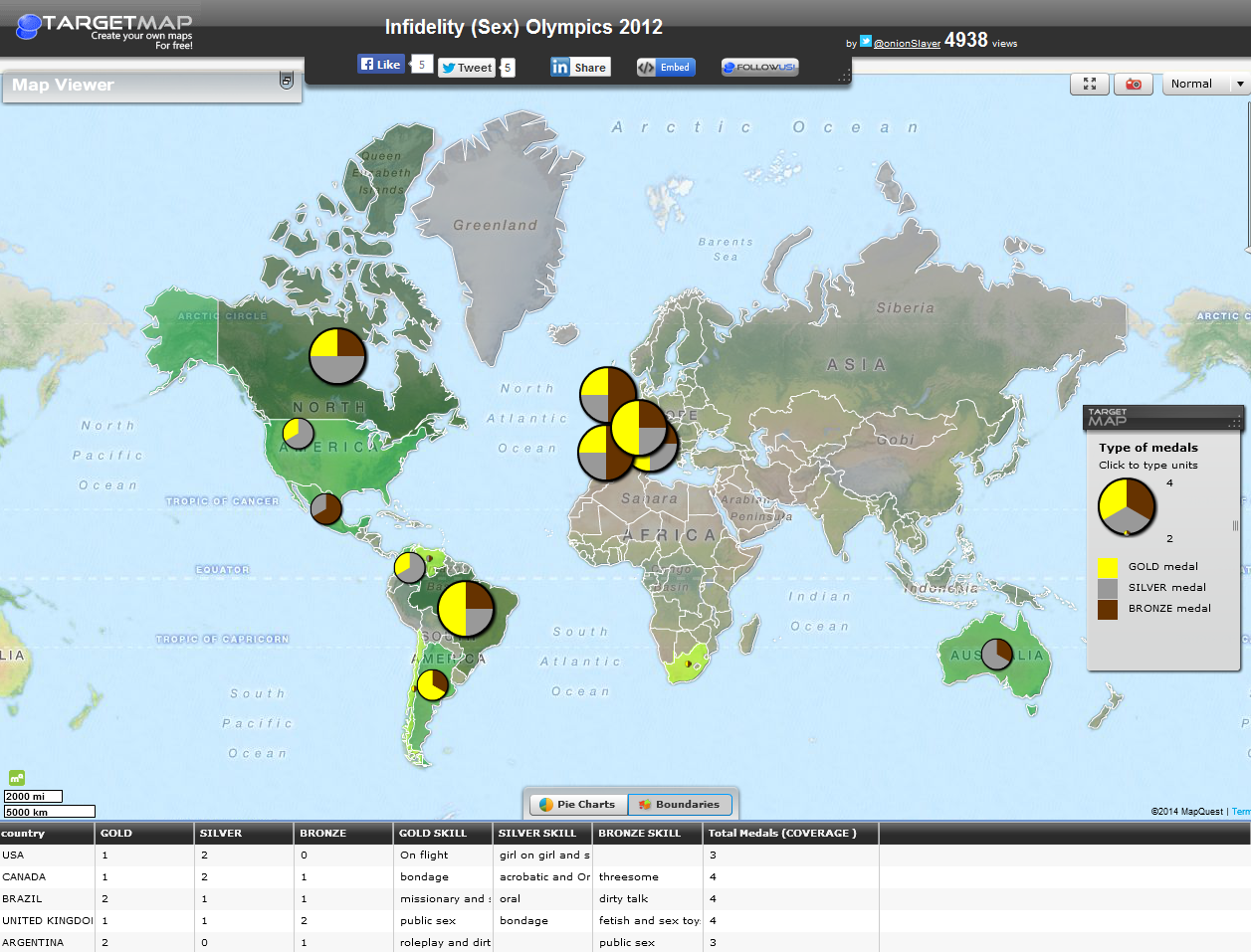Click the USA pie chart
Image resolution: width=1251 pixels, height=952 pixels.
coord(299,434)
